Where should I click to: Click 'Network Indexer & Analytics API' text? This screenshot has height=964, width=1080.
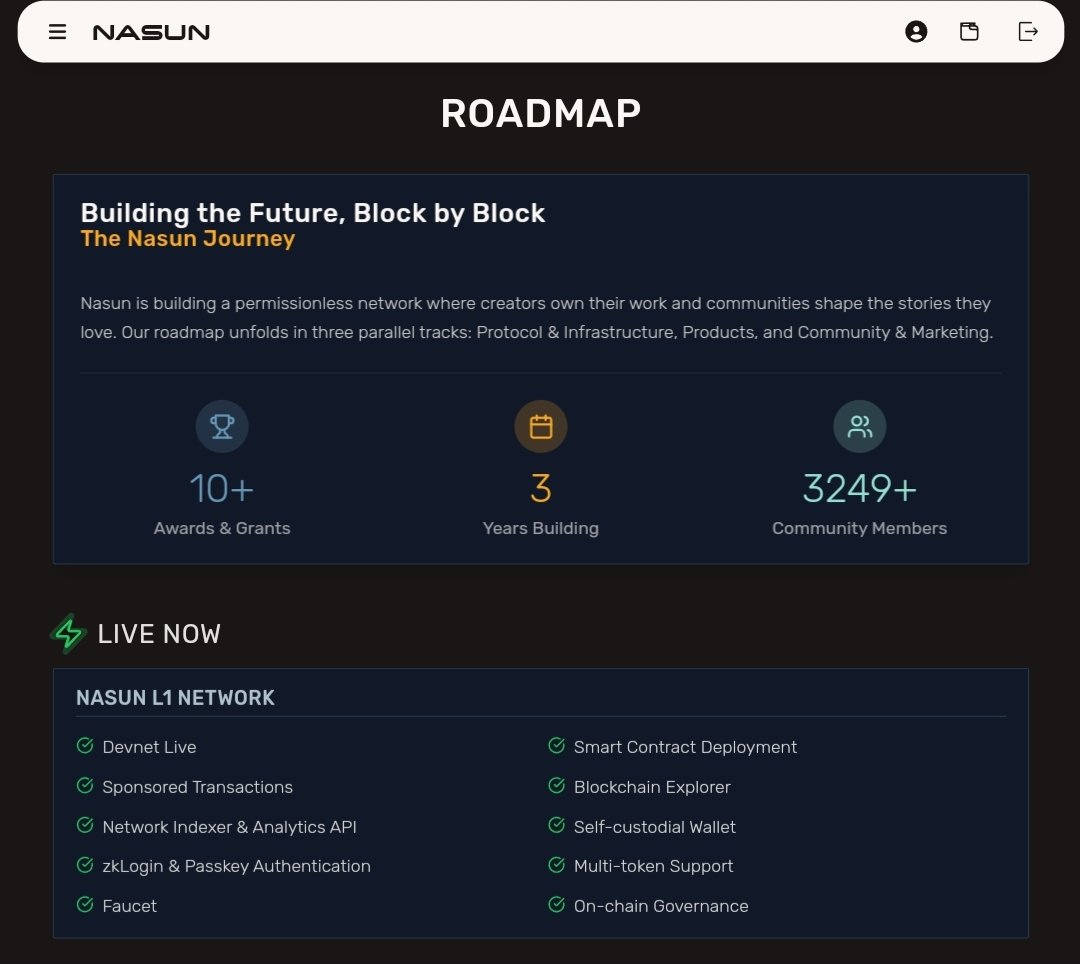pos(229,827)
